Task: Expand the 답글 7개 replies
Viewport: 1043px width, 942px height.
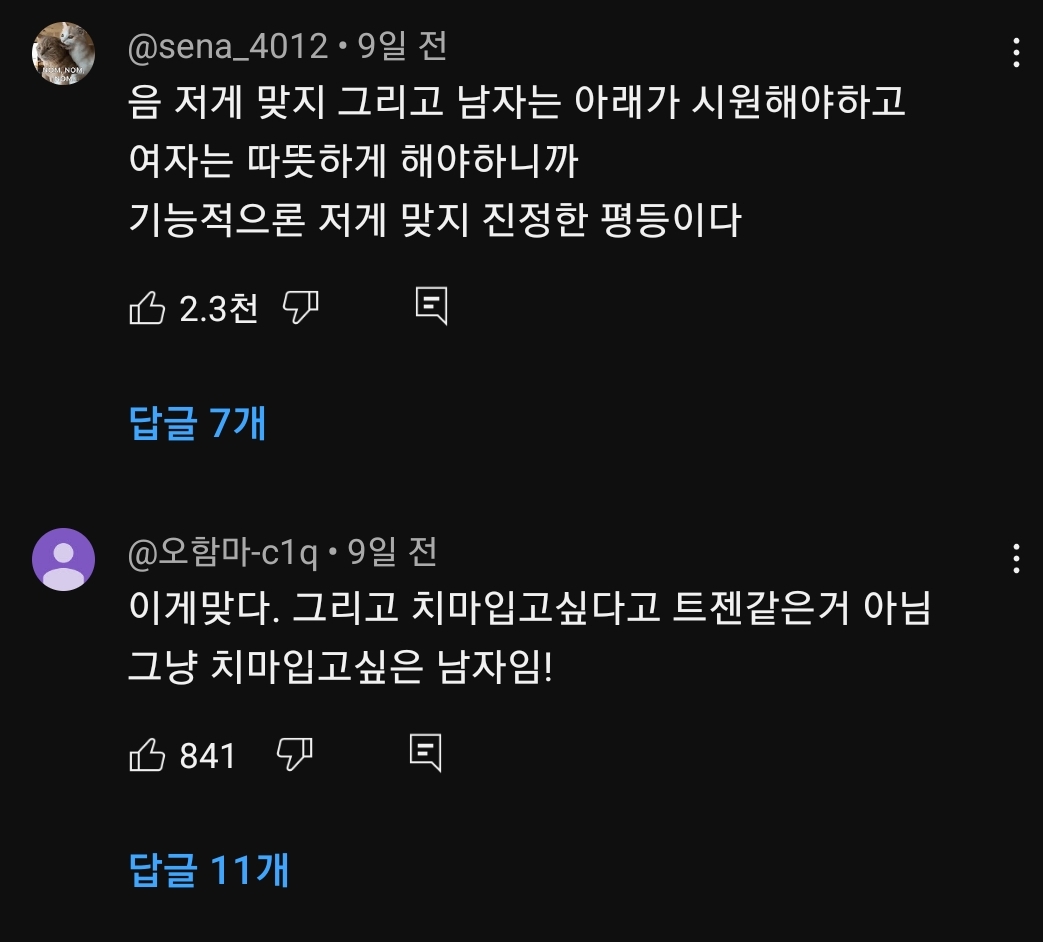Action: (197, 424)
